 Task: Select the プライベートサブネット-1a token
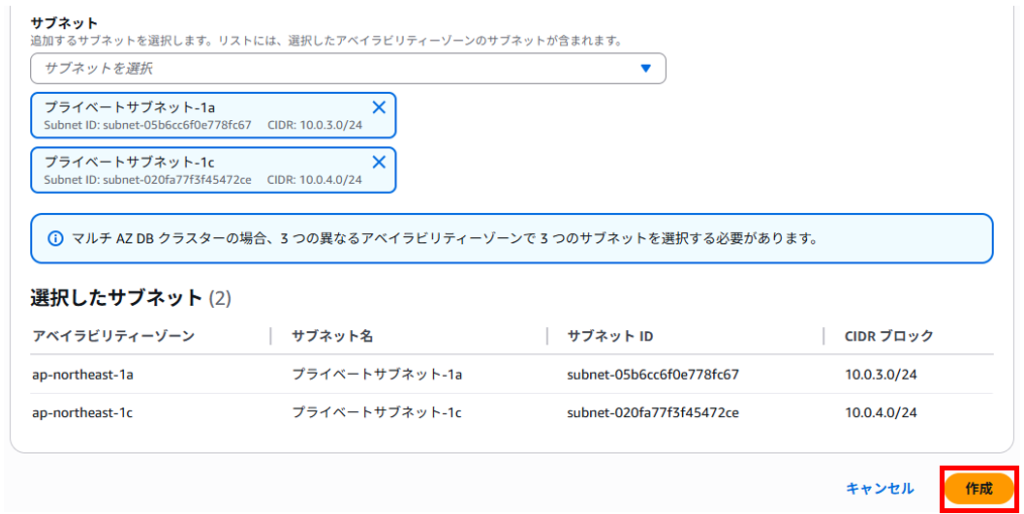point(213,115)
